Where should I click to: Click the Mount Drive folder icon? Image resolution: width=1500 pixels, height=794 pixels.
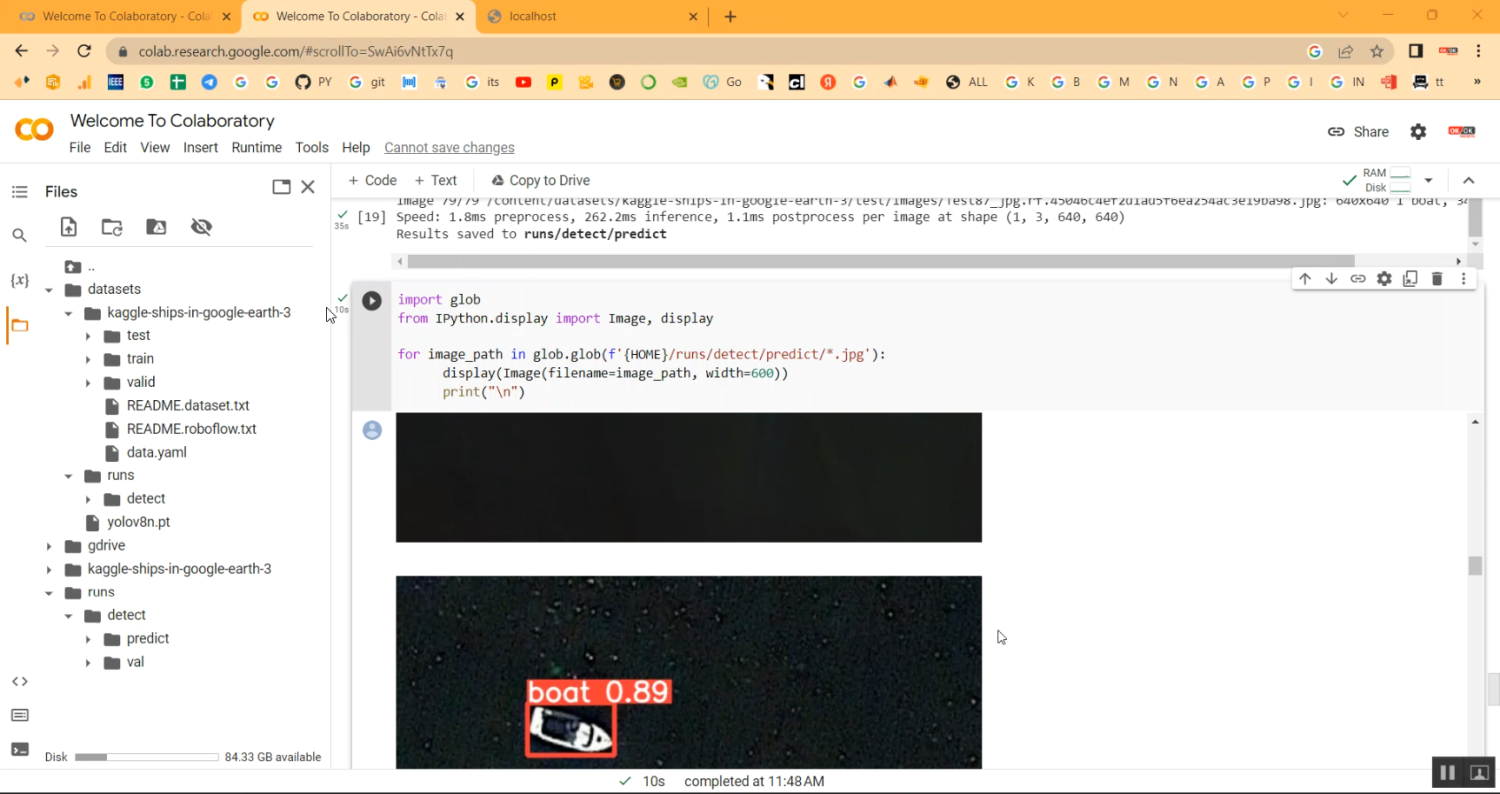pyautogui.click(x=156, y=227)
